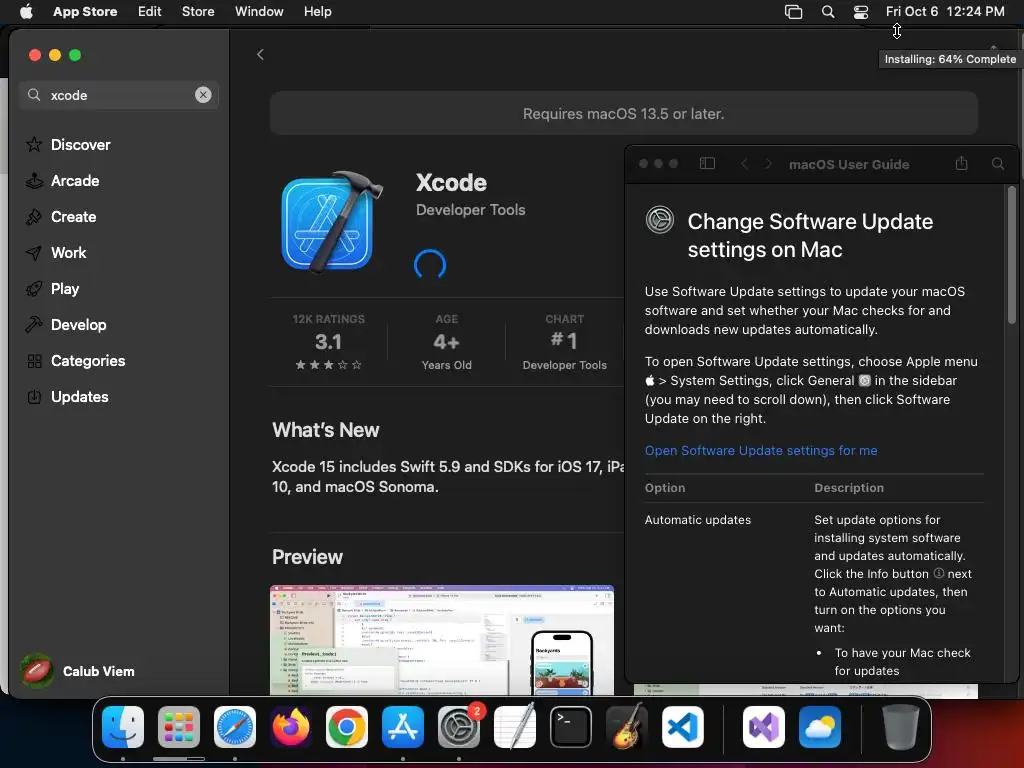Open the Apple menu
The height and width of the screenshot is (768, 1024).
coord(26,12)
